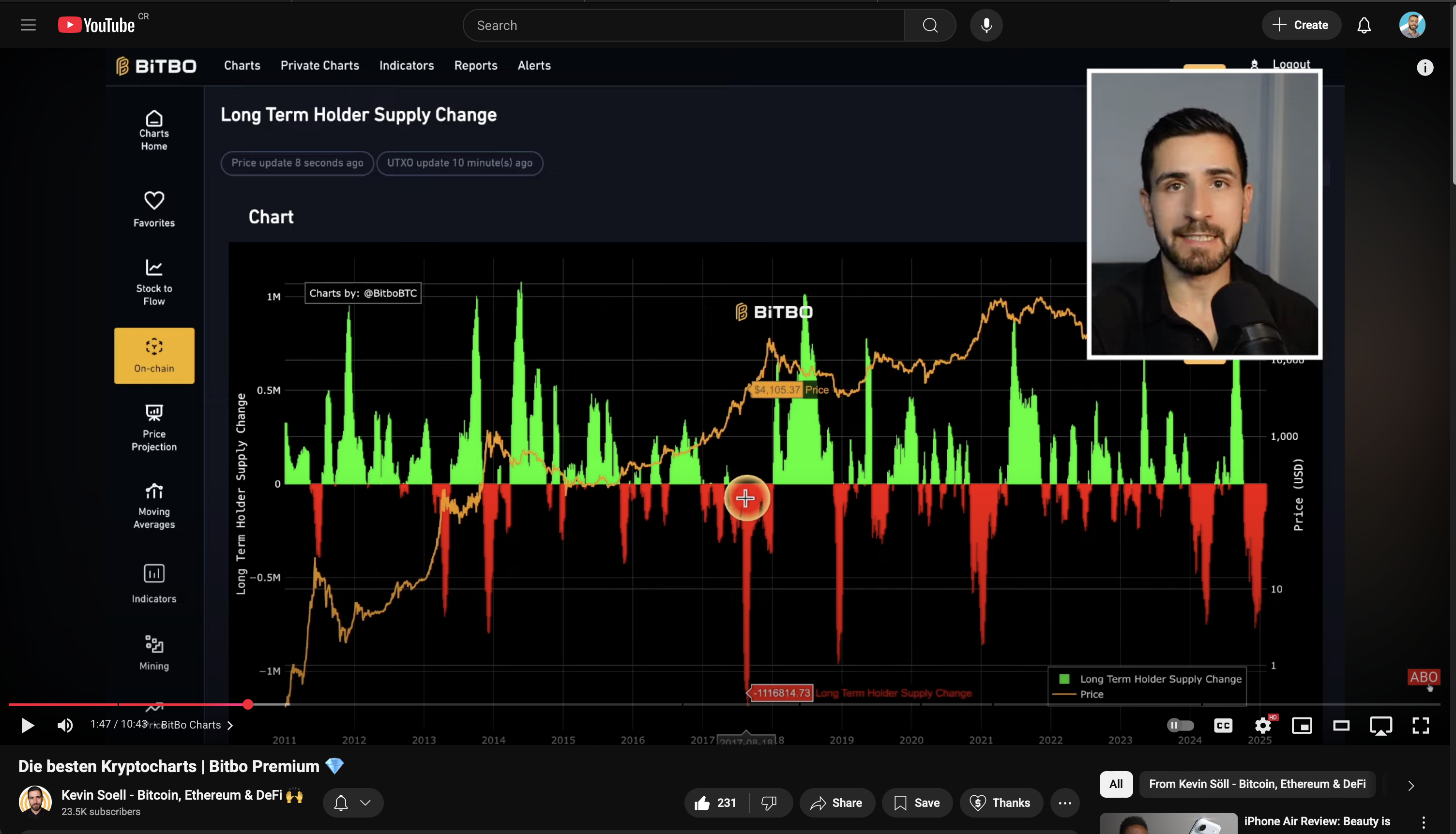Screen dimensions: 1456x834
Task: Open Moving Averages in the sidebar
Action: click(153, 505)
